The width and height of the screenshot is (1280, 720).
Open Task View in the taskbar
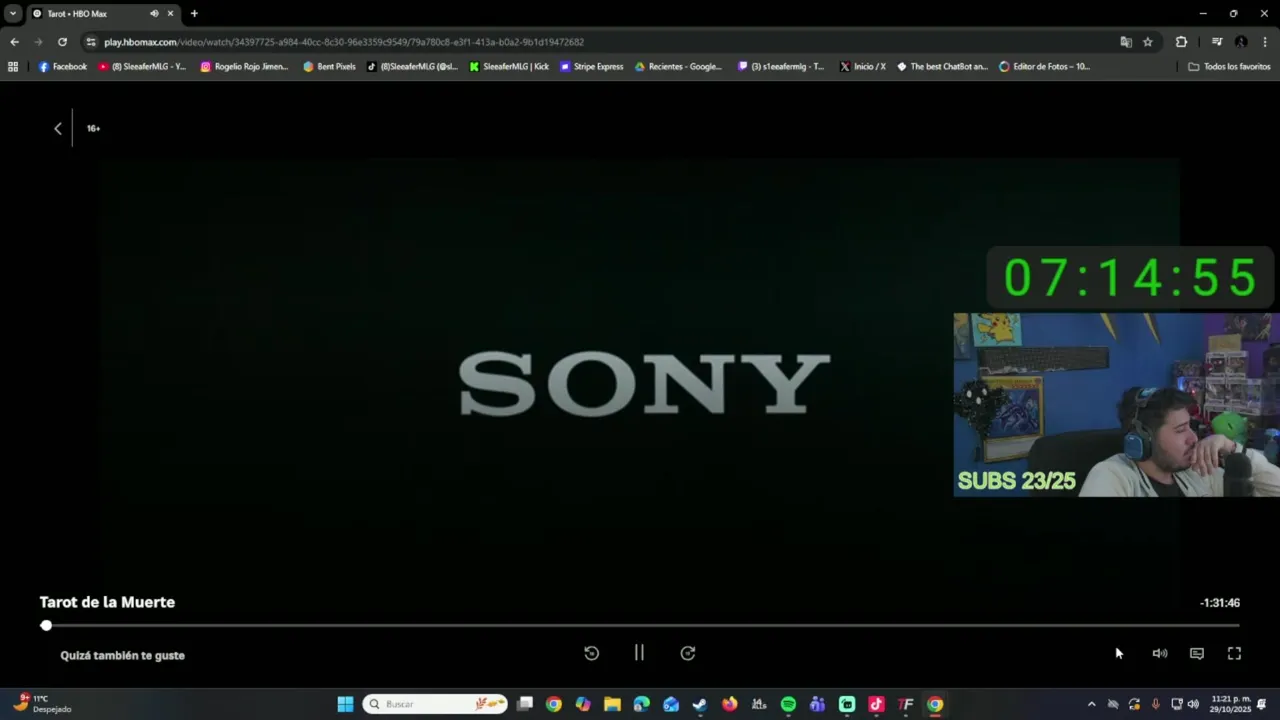pos(524,704)
